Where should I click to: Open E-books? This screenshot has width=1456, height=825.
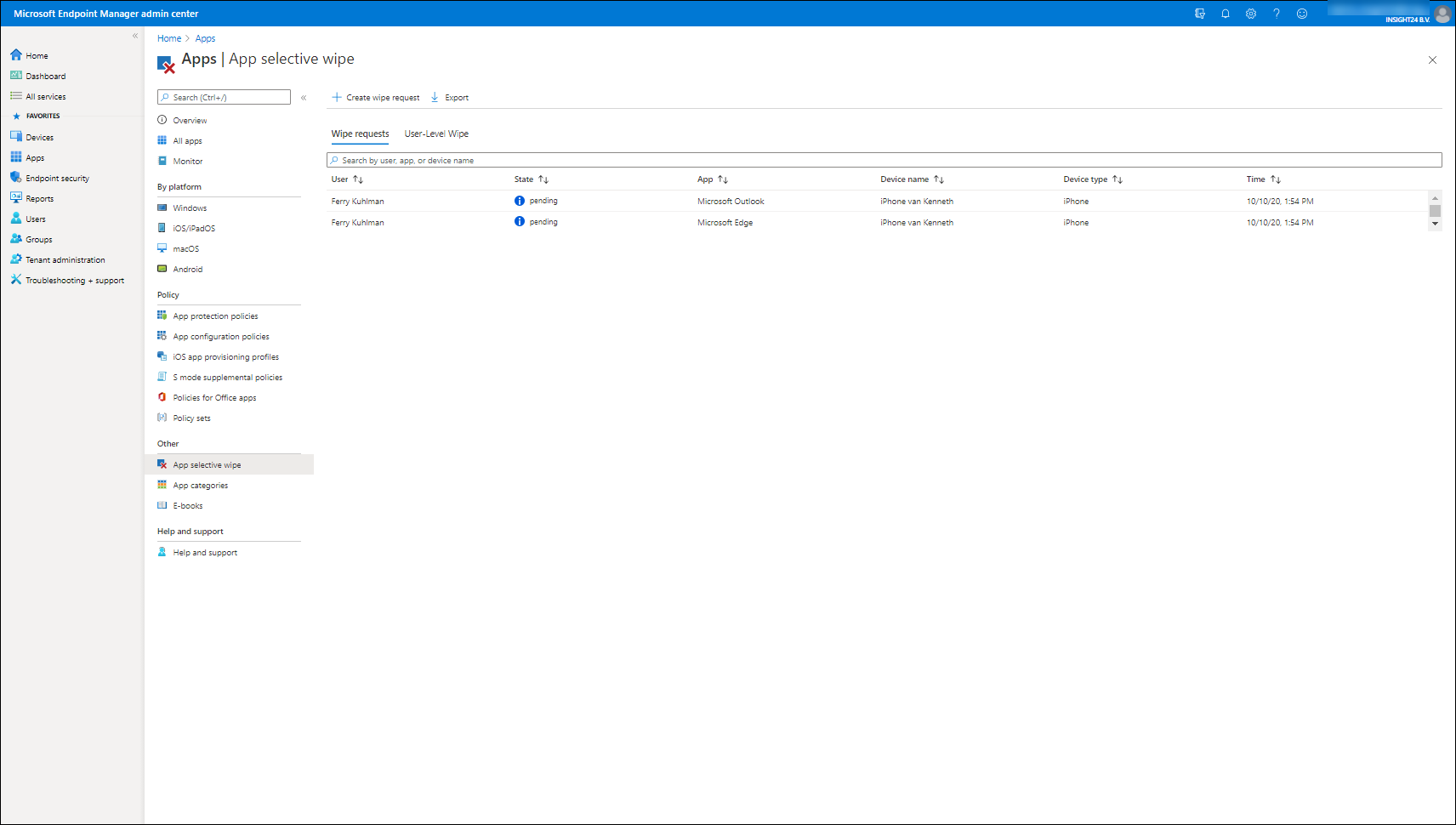[x=188, y=505]
